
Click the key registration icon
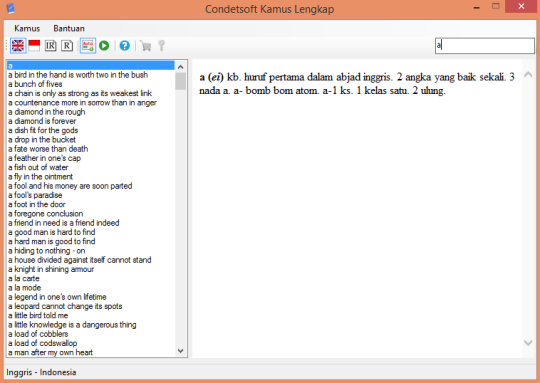pyautogui.click(x=161, y=46)
